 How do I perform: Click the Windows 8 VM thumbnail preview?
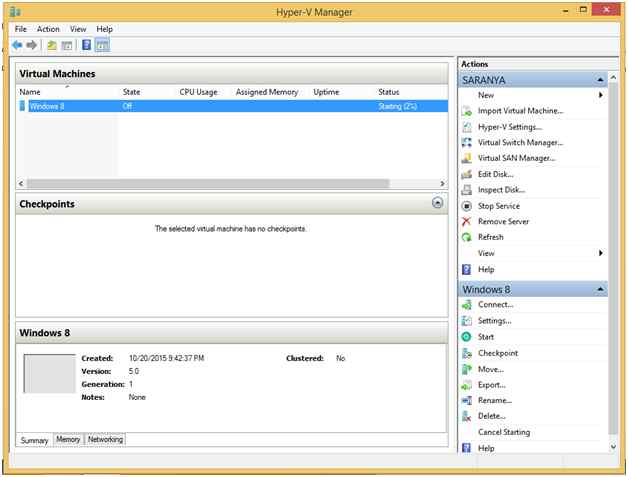click(49, 373)
